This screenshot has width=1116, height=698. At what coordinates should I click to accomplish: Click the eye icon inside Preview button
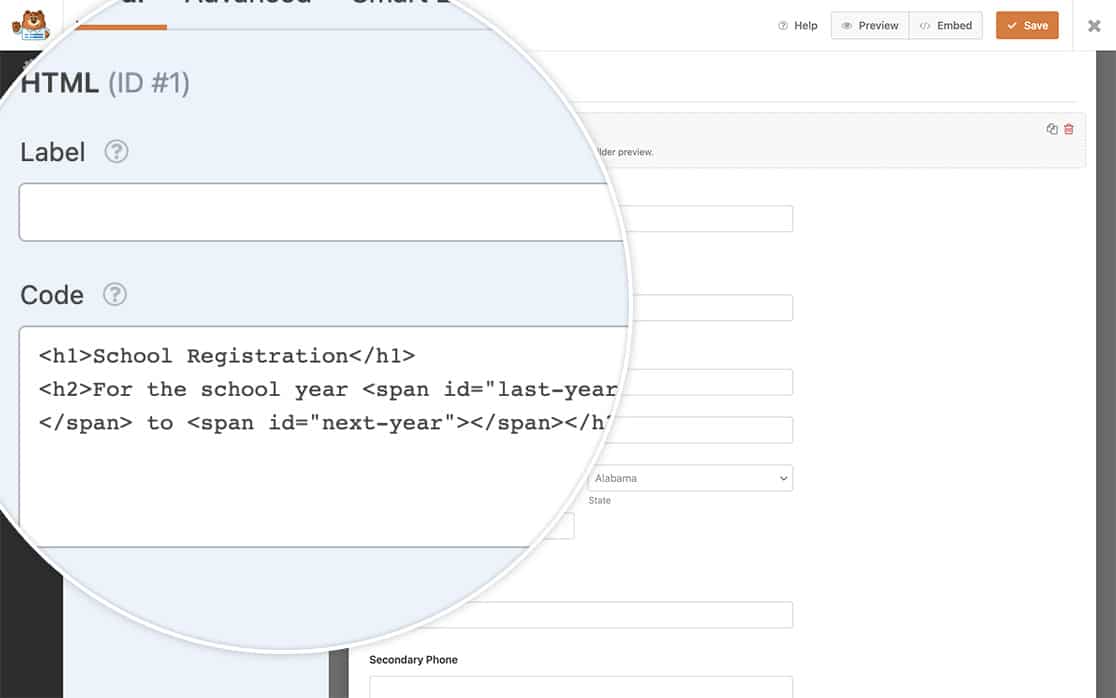coord(846,25)
